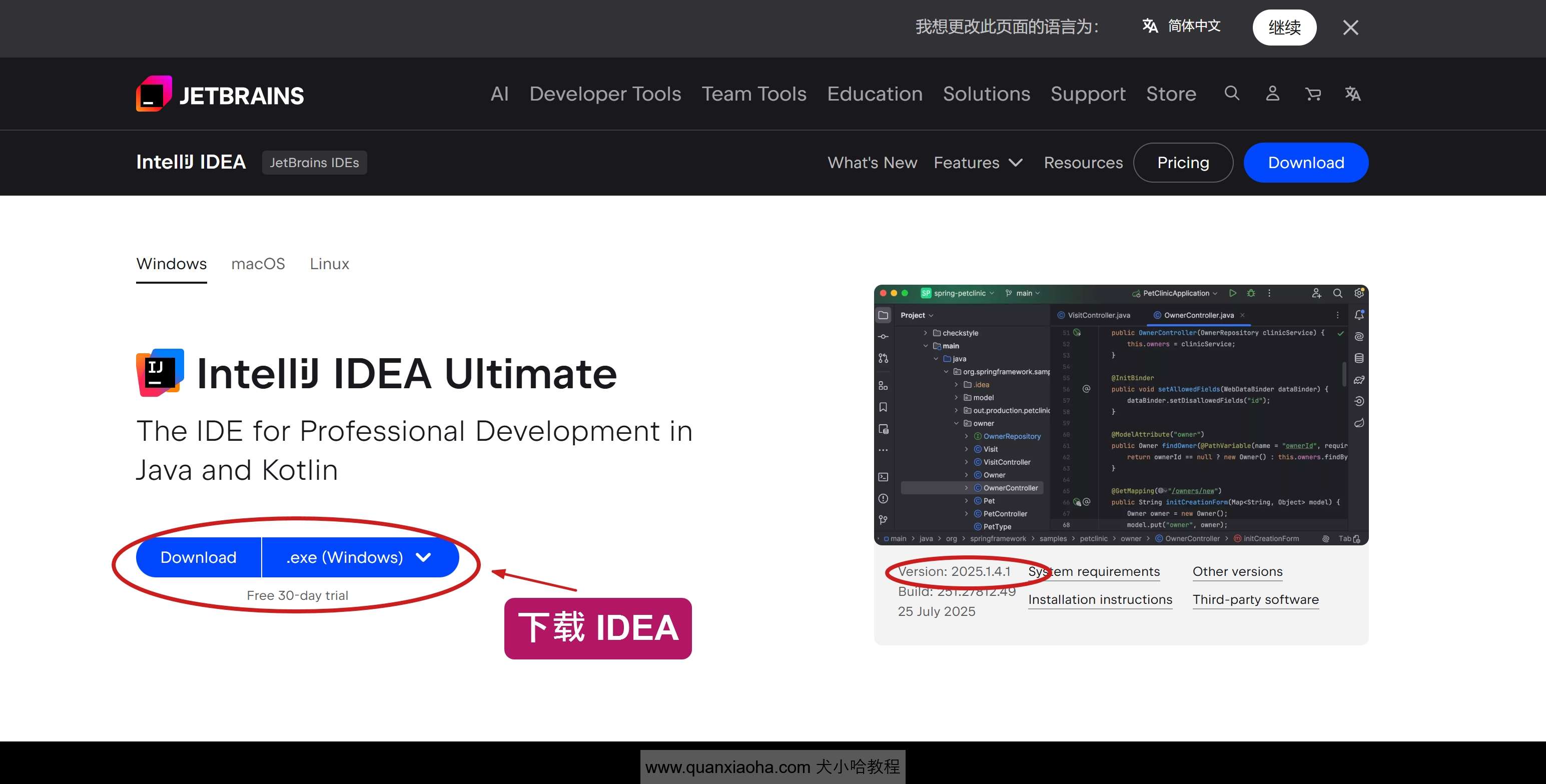Open the What's New page
Screen dimensions: 1546x784
[872, 163]
